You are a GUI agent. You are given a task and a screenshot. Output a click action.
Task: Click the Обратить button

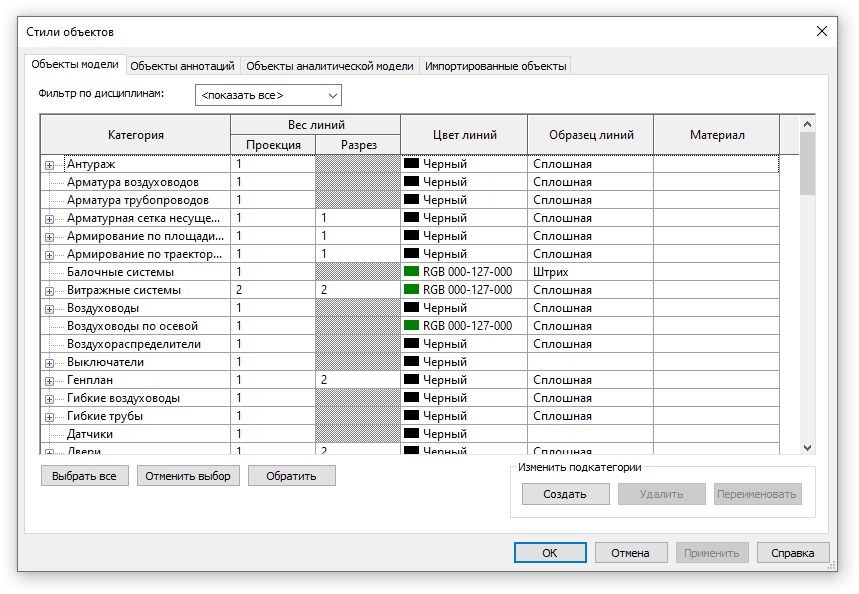tap(291, 476)
